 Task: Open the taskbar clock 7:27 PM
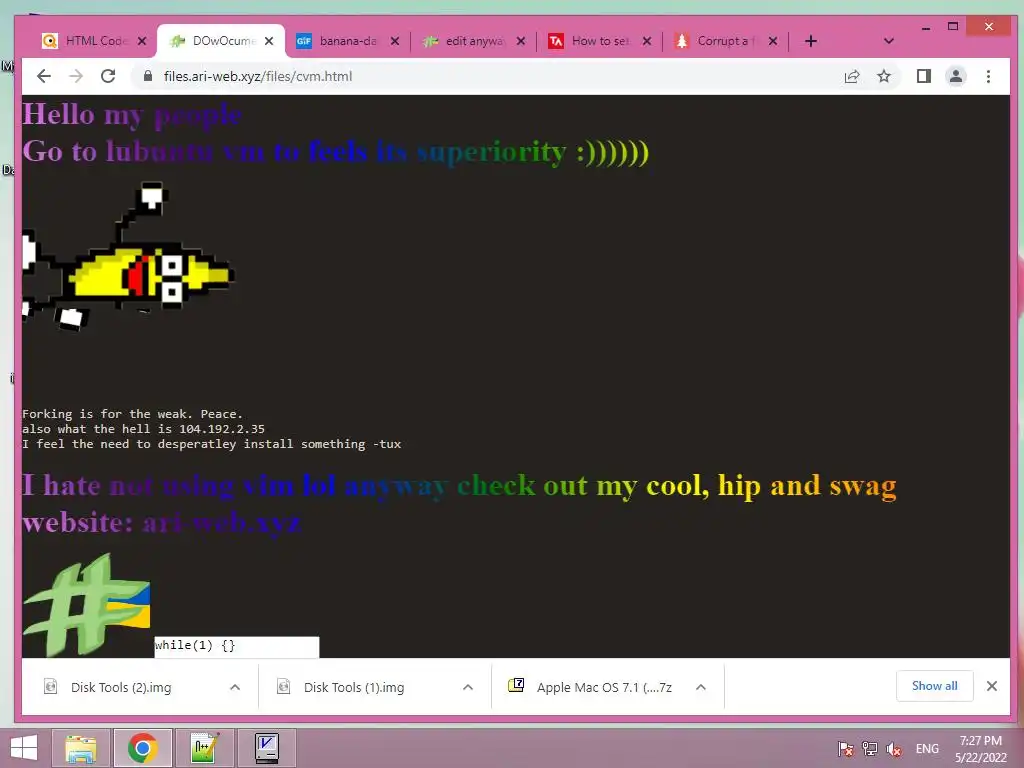[980, 748]
